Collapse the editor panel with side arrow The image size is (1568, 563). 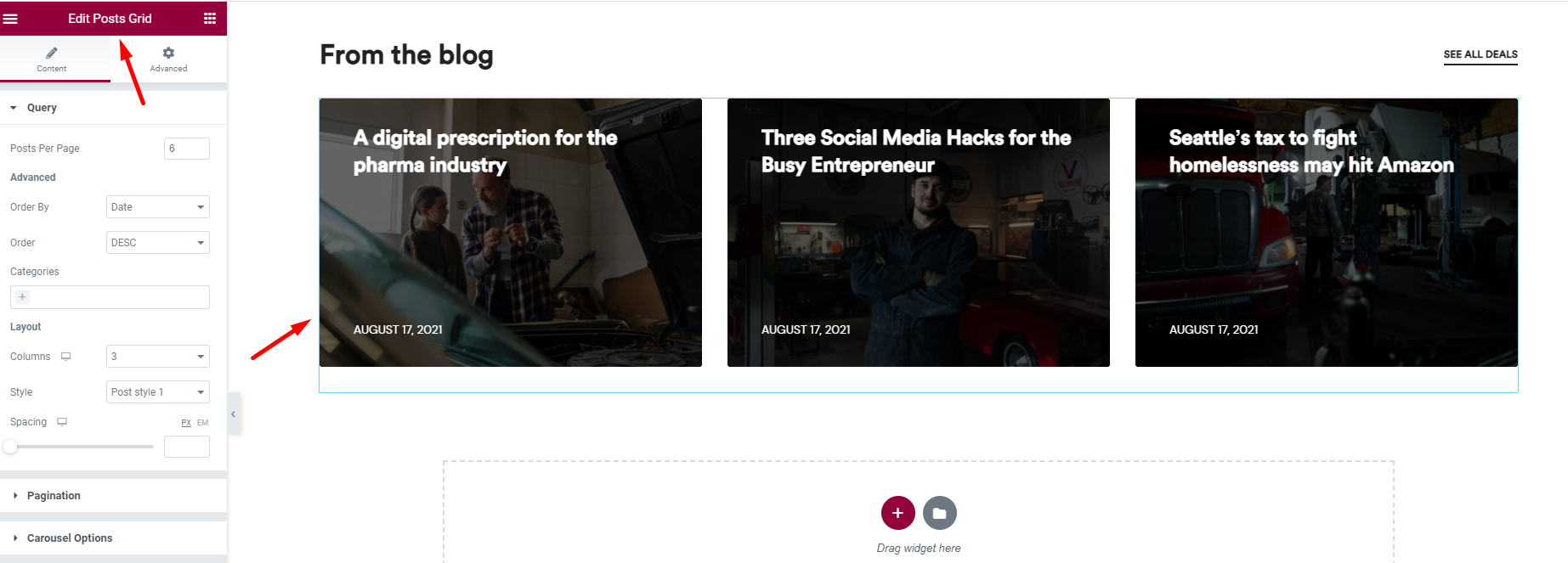coord(234,414)
